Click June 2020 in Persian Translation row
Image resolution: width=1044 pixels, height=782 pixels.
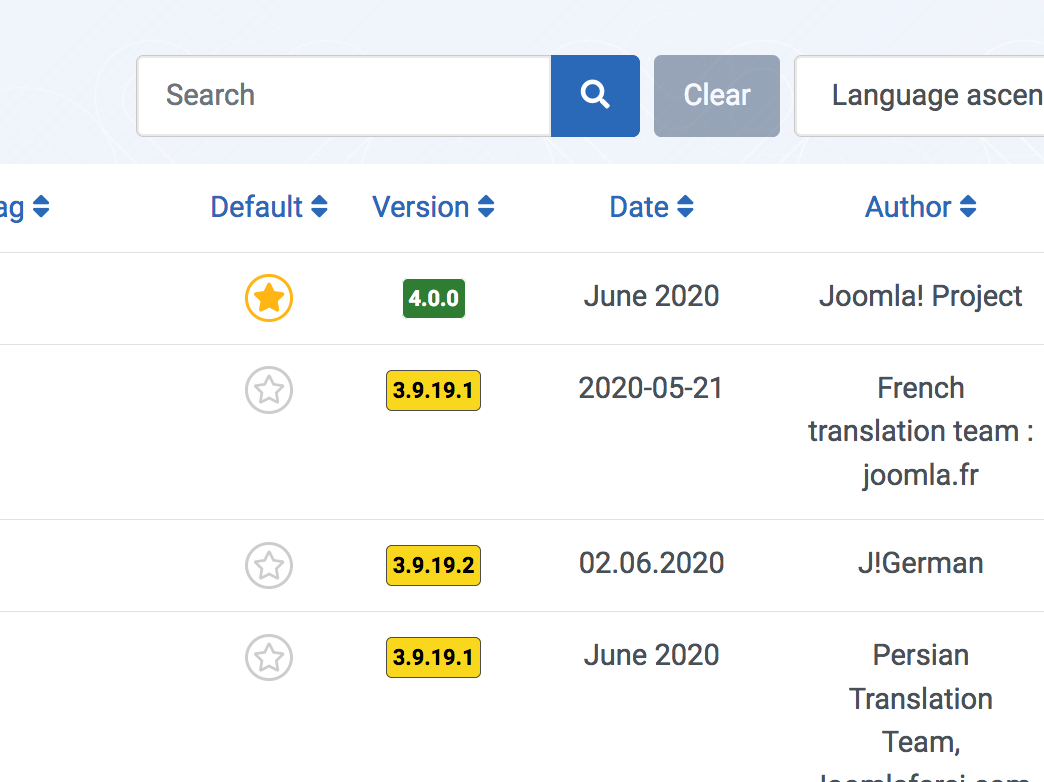(x=651, y=655)
